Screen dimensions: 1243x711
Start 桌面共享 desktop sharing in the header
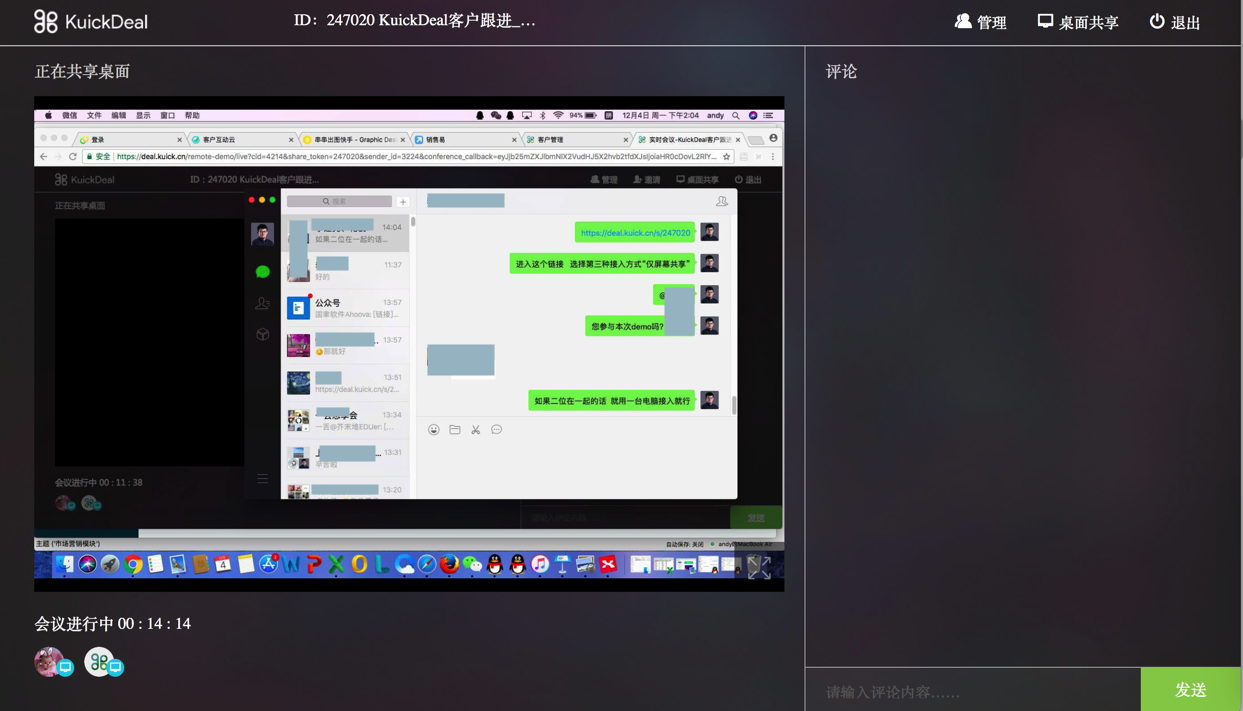(1077, 22)
